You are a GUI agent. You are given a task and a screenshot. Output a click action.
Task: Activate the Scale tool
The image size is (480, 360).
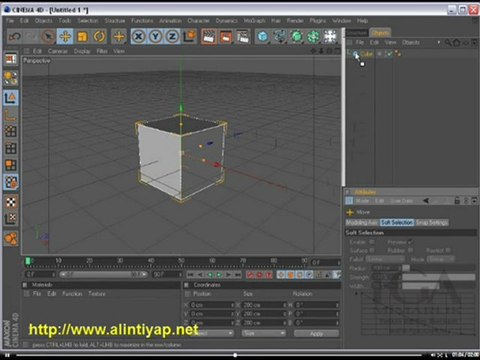[82, 36]
